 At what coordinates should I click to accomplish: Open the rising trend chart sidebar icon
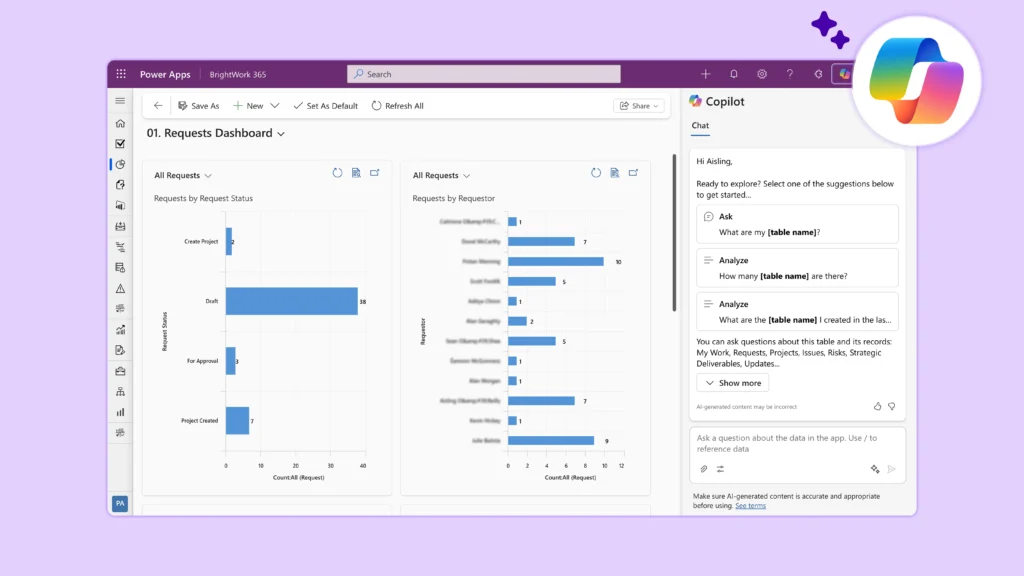(x=120, y=330)
